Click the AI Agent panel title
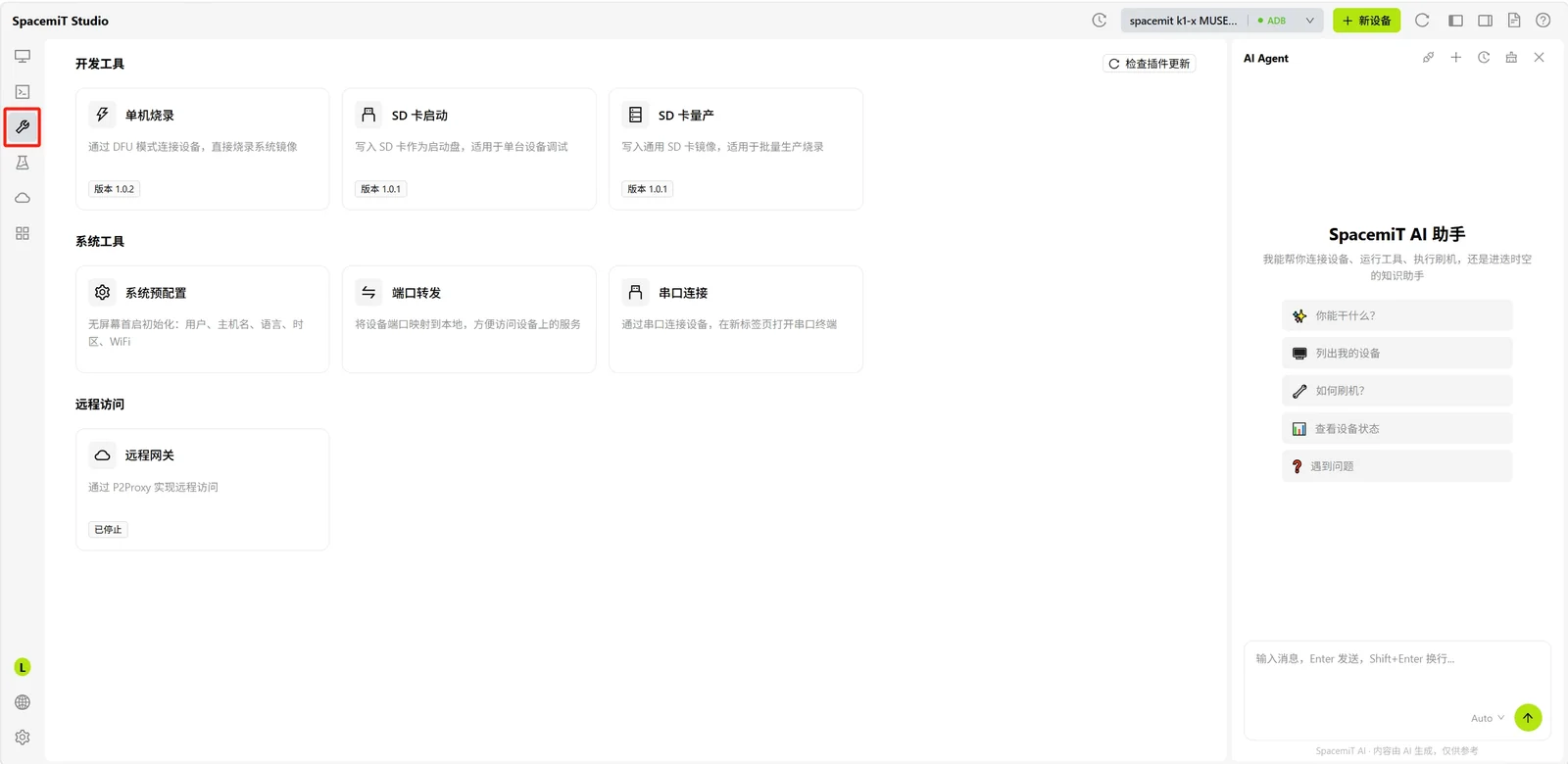The height and width of the screenshot is (764, 1568). click(1266, 58)
